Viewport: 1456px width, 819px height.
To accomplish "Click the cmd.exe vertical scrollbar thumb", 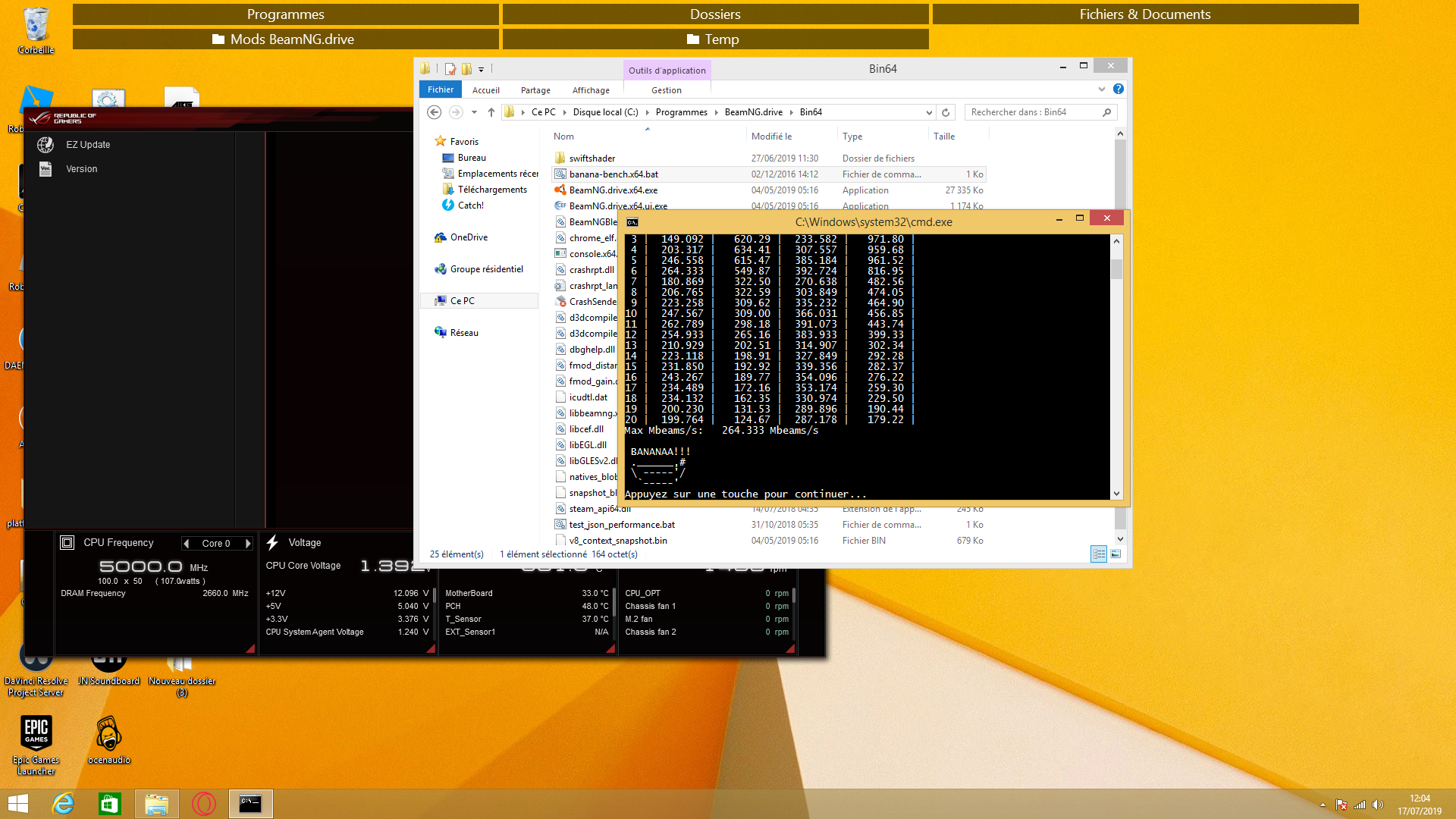I will [1116, 269].
